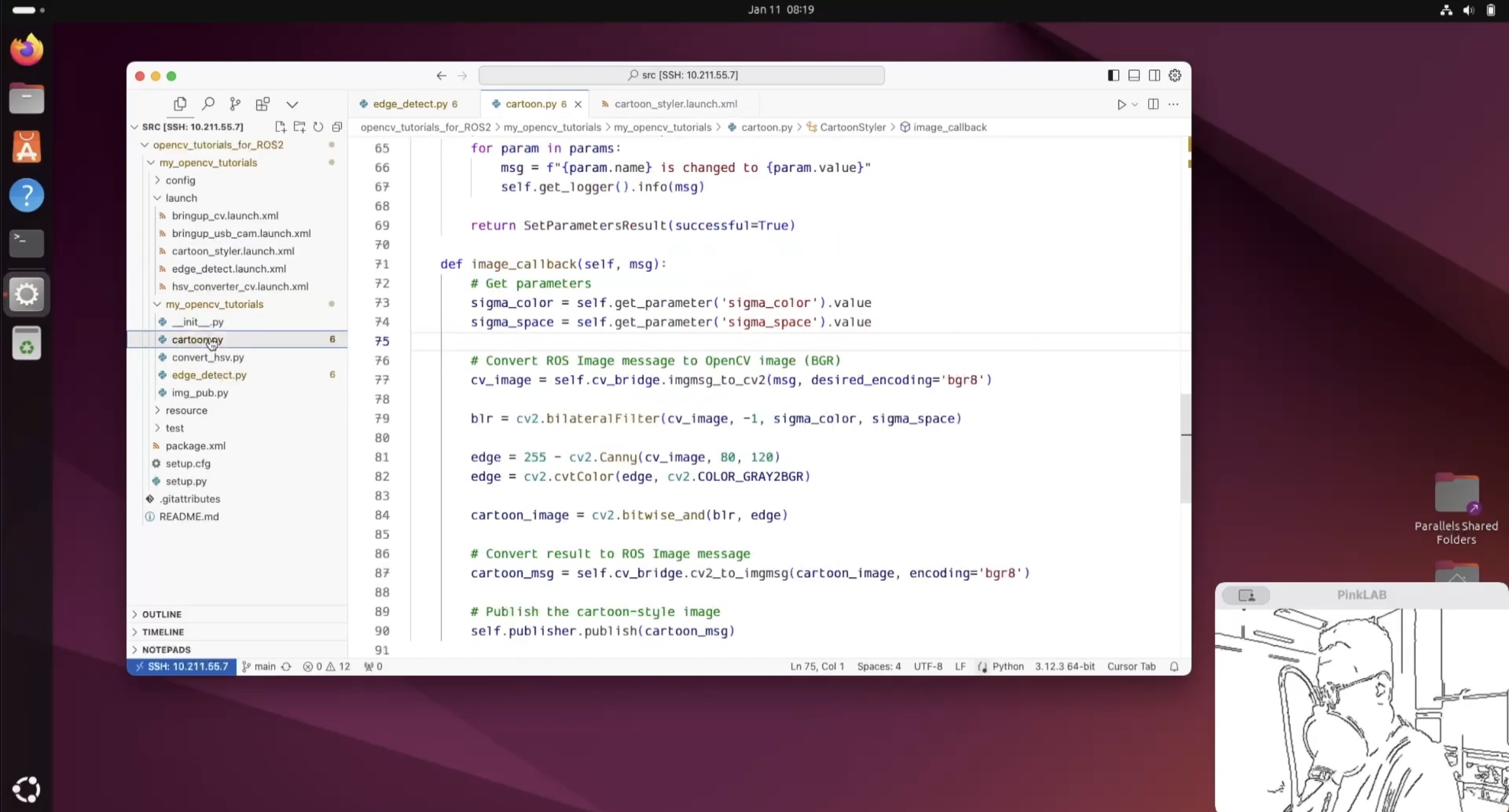Image resolution: width=1509 pixels, height=812 pixels.
Task: Expand the OUTLINE section
Action: tap(162, 614)
